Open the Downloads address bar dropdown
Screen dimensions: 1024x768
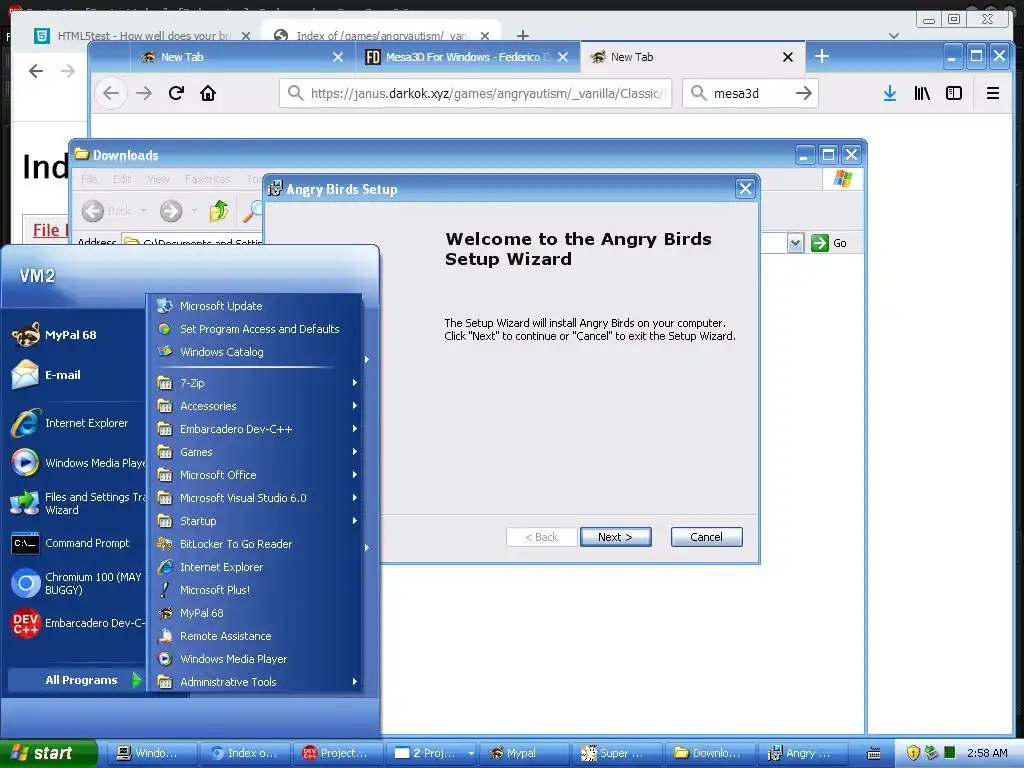795,243
